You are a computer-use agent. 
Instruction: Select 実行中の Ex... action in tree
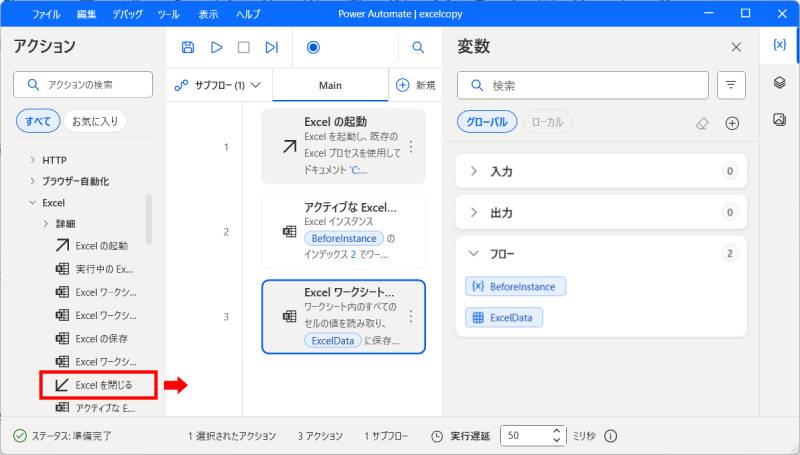(x=95, y=269)
